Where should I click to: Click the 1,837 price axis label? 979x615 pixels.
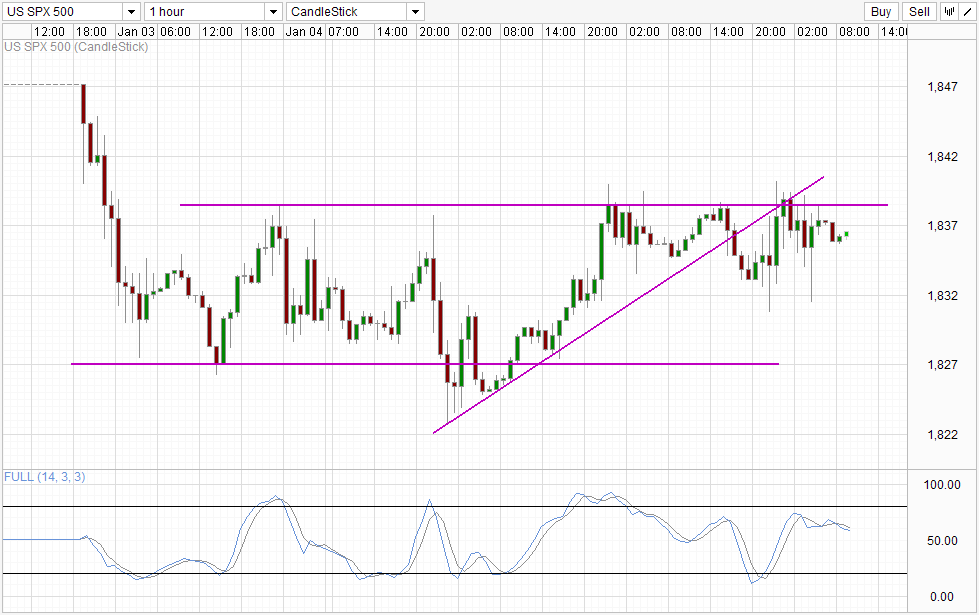coord(942,226)
